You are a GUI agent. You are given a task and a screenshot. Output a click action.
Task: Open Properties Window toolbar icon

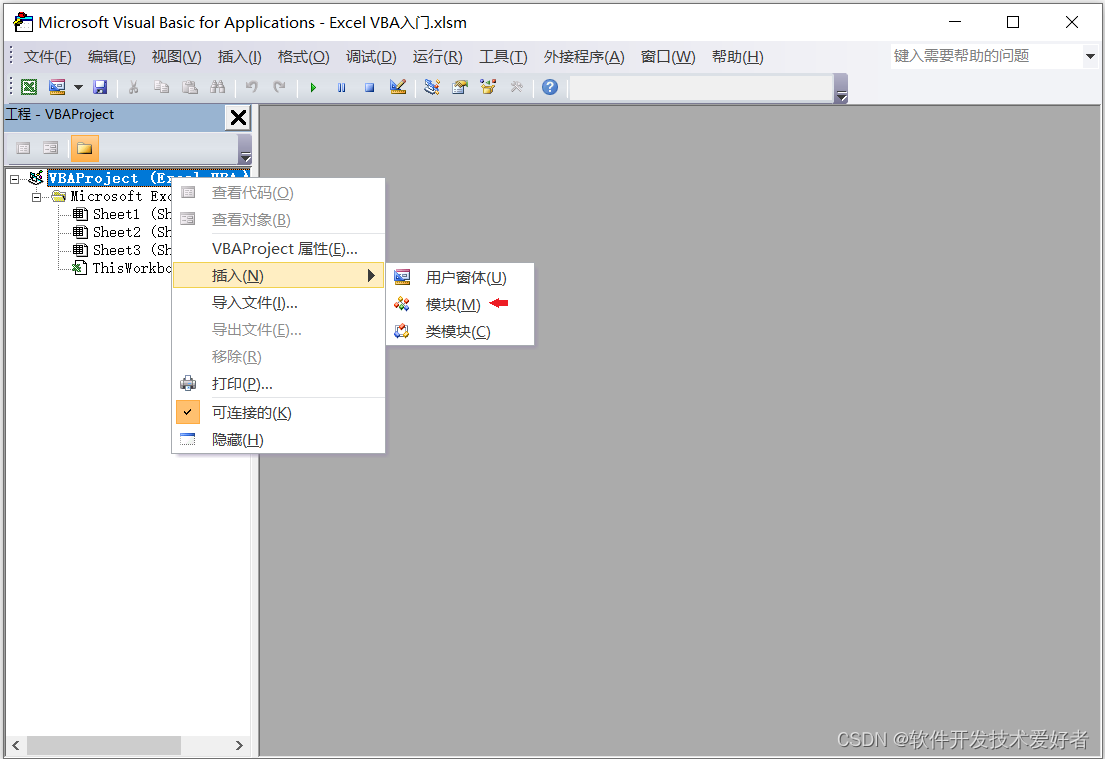tap(459, 87)
